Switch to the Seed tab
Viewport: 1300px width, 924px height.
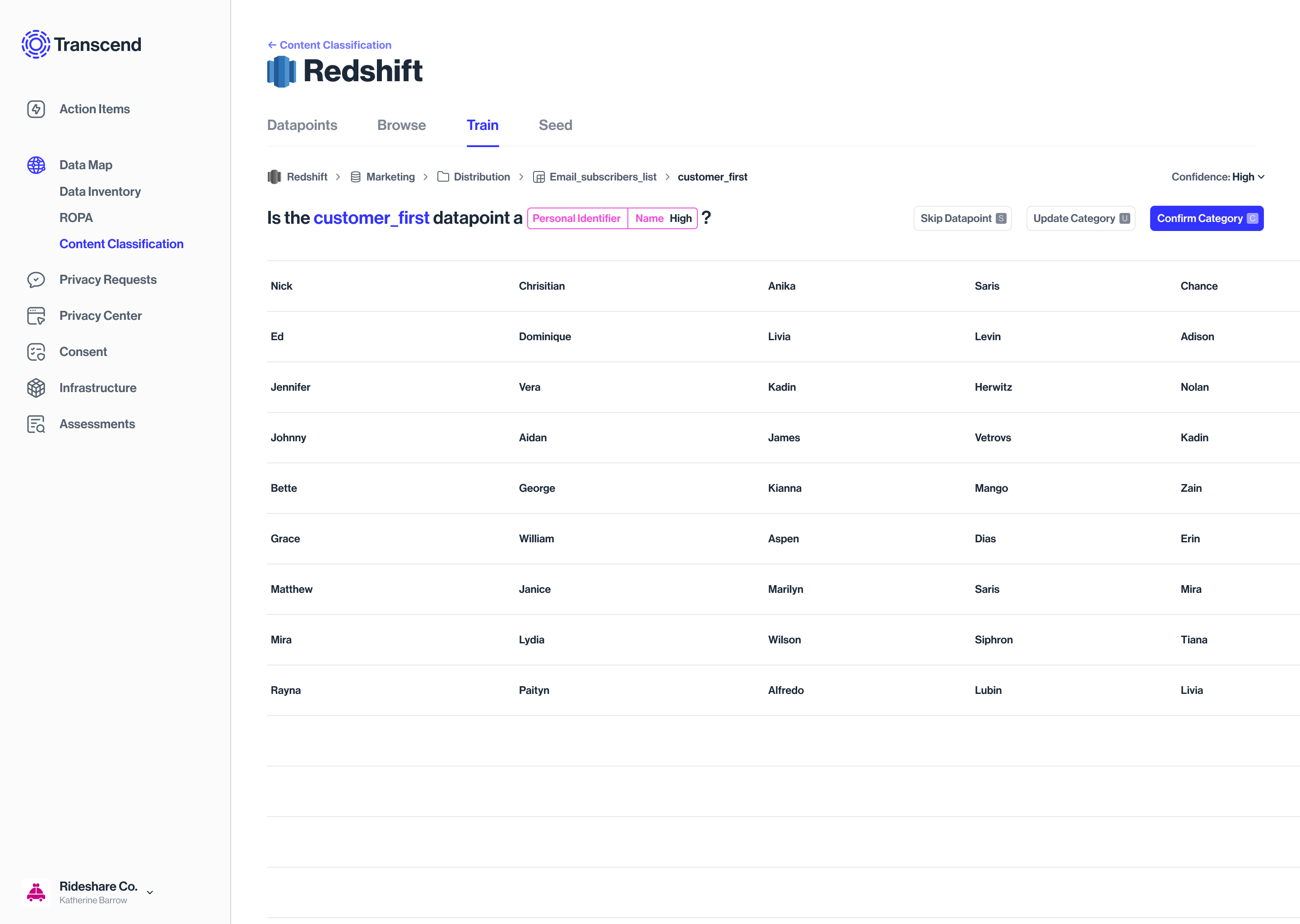[x=555, y=125]
